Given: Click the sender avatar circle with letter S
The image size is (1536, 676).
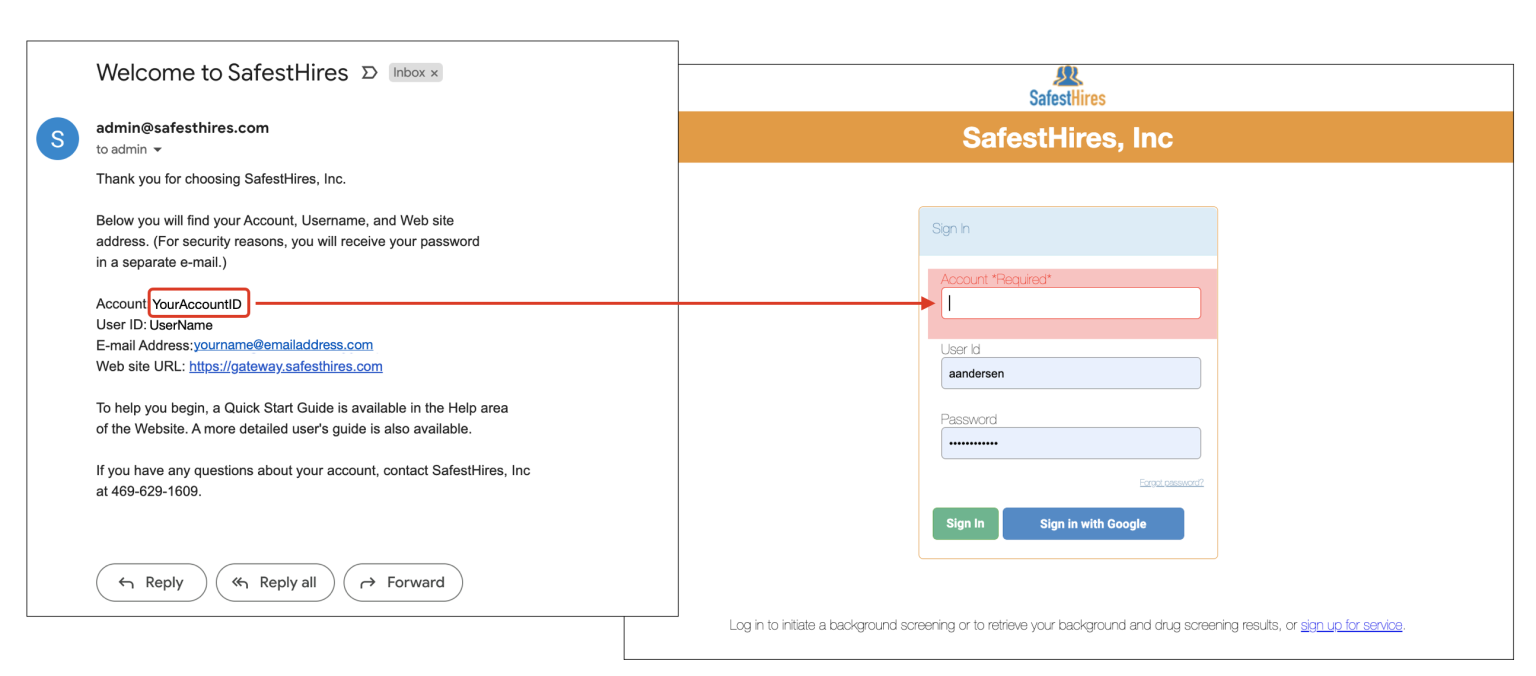Looking at the screenshot, I should pyautogui.click(x=57, y=138).
